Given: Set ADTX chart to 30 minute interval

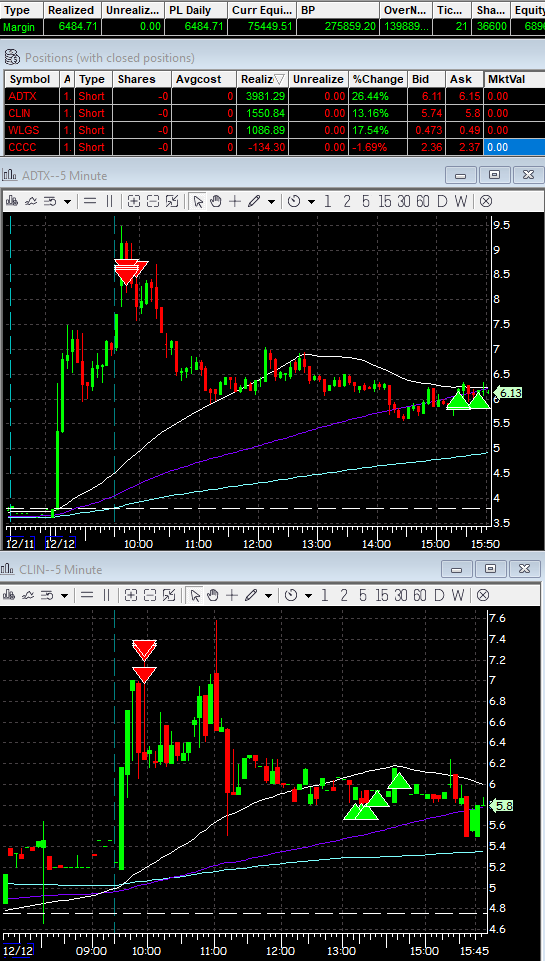Looking at the screenshot, I should [x=404, y=201].
